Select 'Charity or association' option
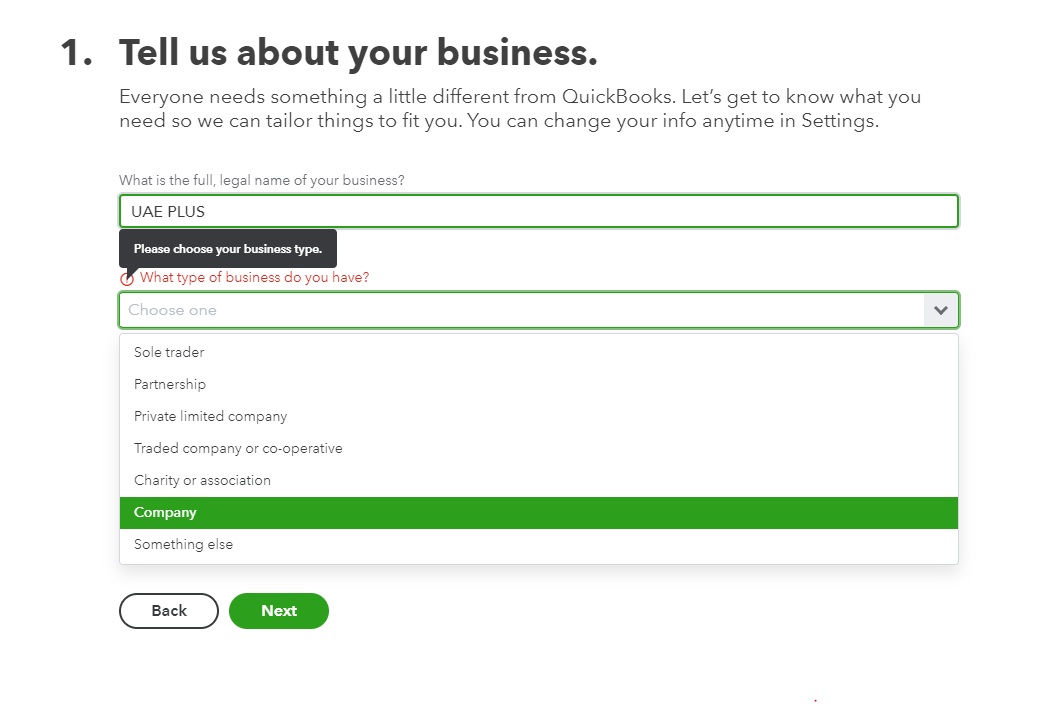Image resolution: width=1063 pixels, height=719 pixels. coord(202,480)
